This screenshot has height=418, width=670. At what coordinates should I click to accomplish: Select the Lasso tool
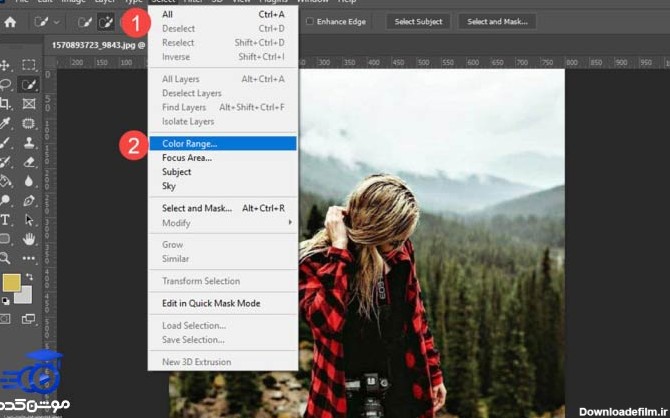click(7, 85)
